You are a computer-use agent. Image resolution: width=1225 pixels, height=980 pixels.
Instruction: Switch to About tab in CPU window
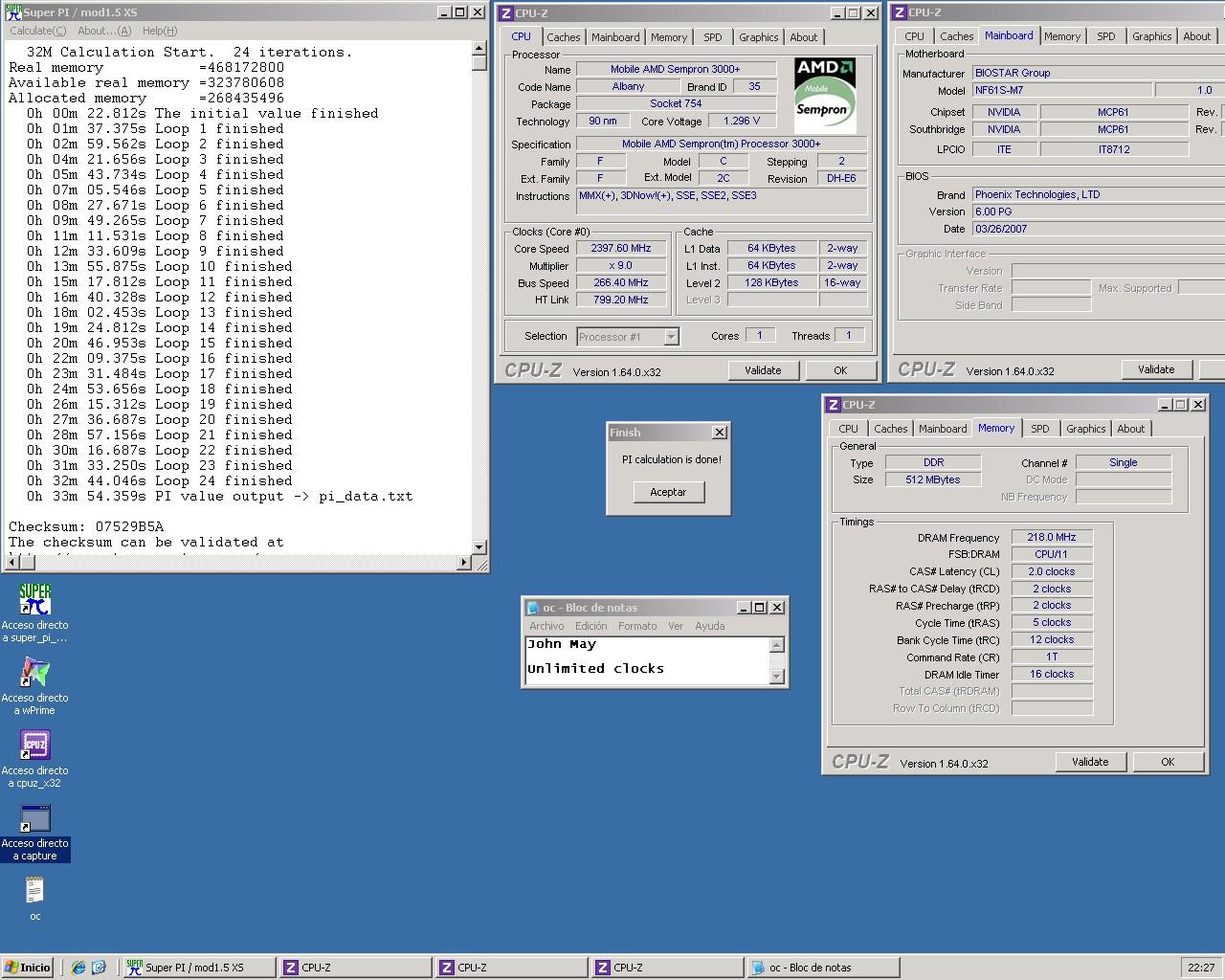(x=804, y=37)
